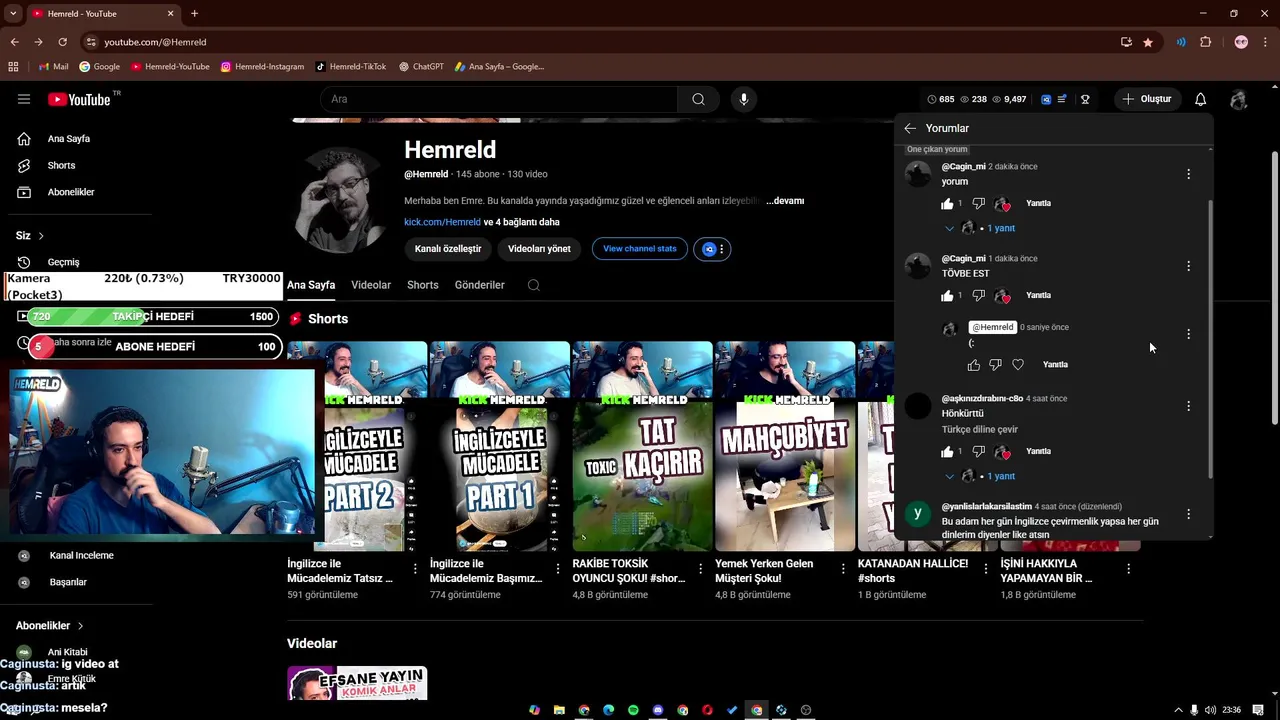Open options for 'Hönkürttü' comment
1280x720 pixels.
(1188, 406)
